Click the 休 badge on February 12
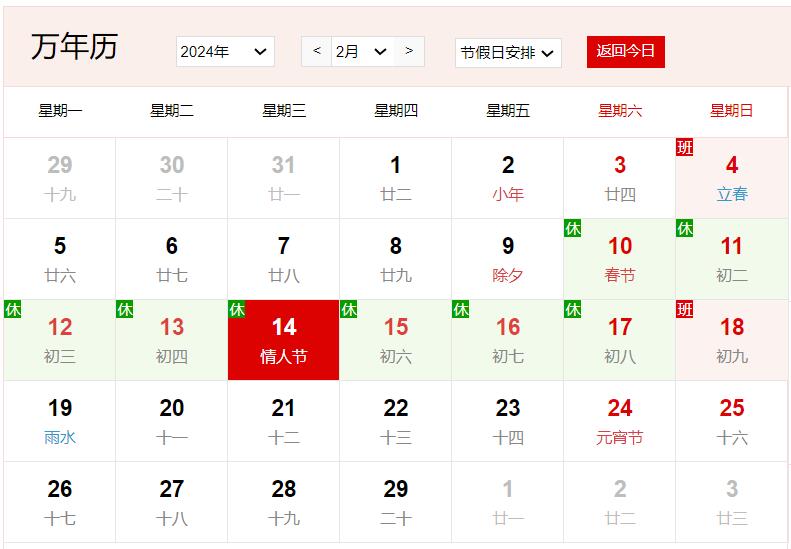Image resolution: width=791 pixels, height=549 pixels. pos(13,310)
